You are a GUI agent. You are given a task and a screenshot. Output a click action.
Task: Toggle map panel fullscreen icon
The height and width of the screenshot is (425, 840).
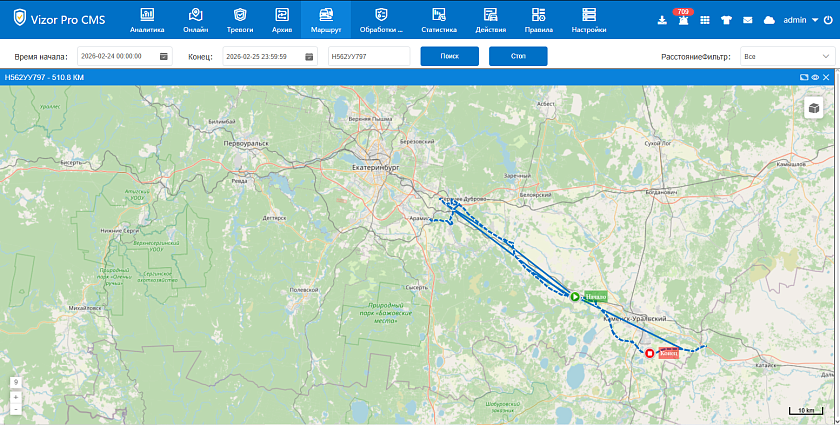pyautogui.click(x=804, y=77)
